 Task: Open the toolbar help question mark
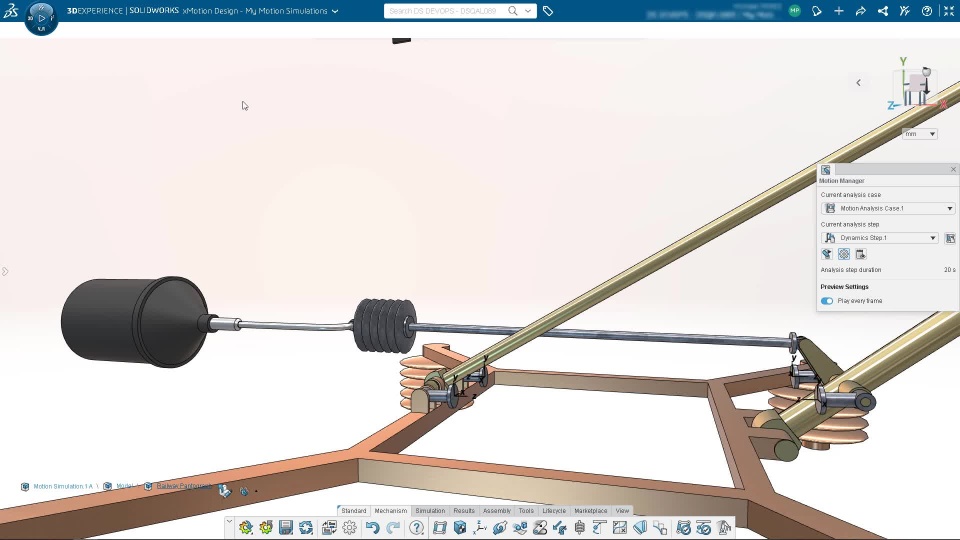416,528
